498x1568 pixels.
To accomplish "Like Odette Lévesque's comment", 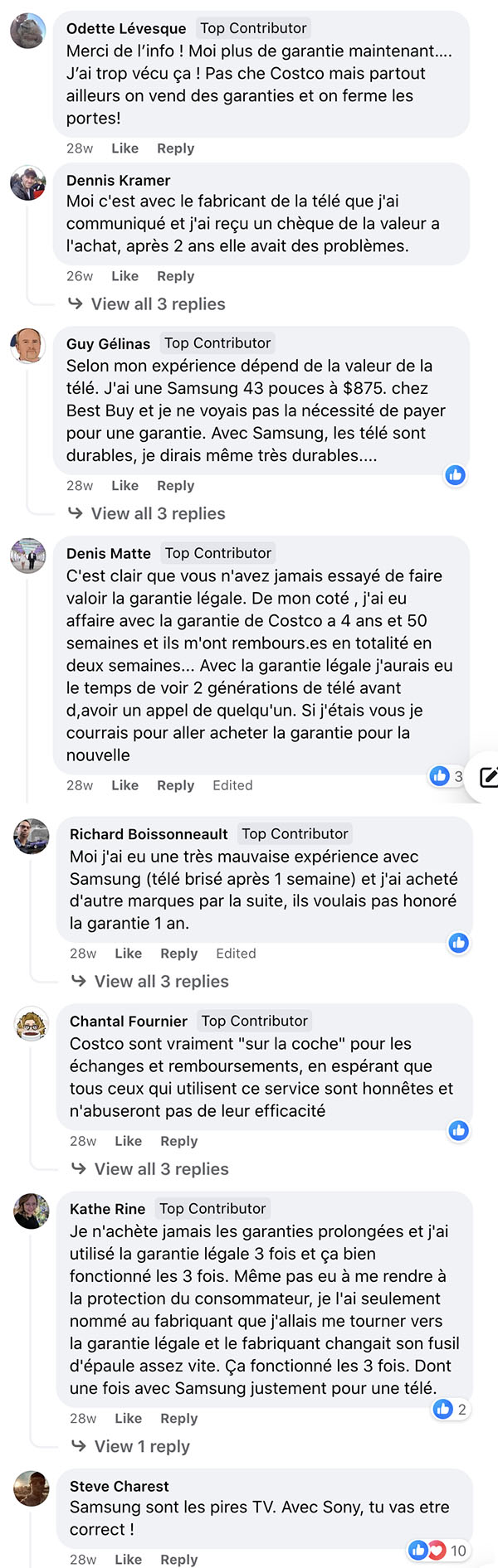I will pos(125,148).
